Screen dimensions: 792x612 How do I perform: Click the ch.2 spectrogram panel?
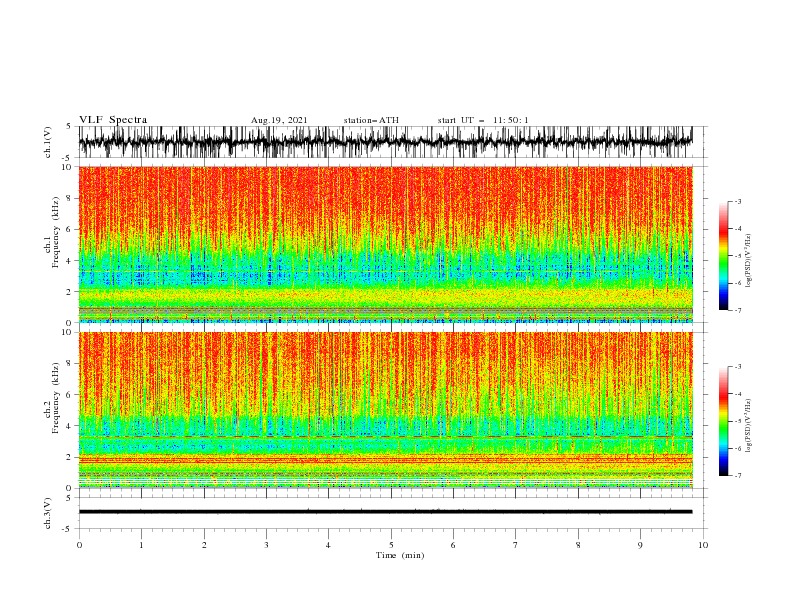point(385,410)
